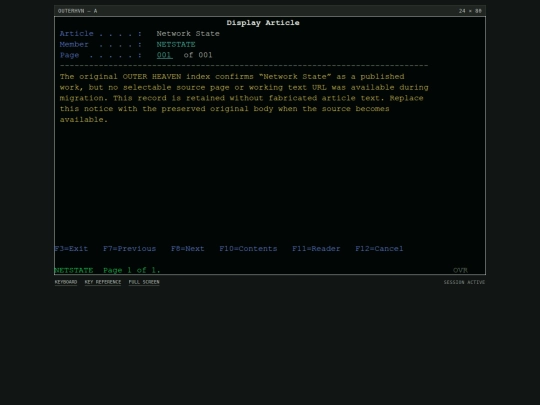This screenshot has height=405, width=540.
Task: Choose F8=Next to advance a page
Action: (x=188, y=249)
